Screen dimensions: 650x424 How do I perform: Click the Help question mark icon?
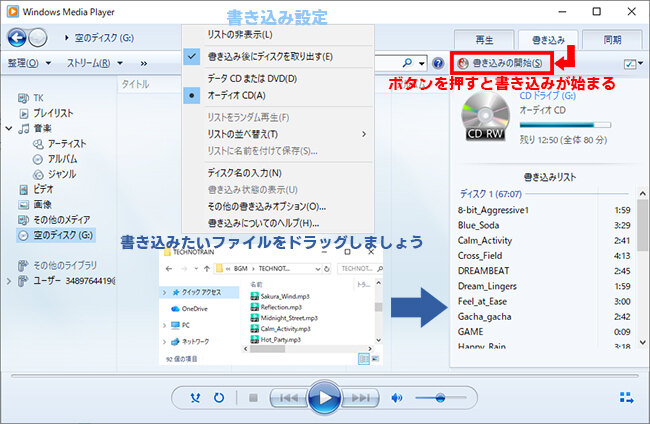pos(438,63)
